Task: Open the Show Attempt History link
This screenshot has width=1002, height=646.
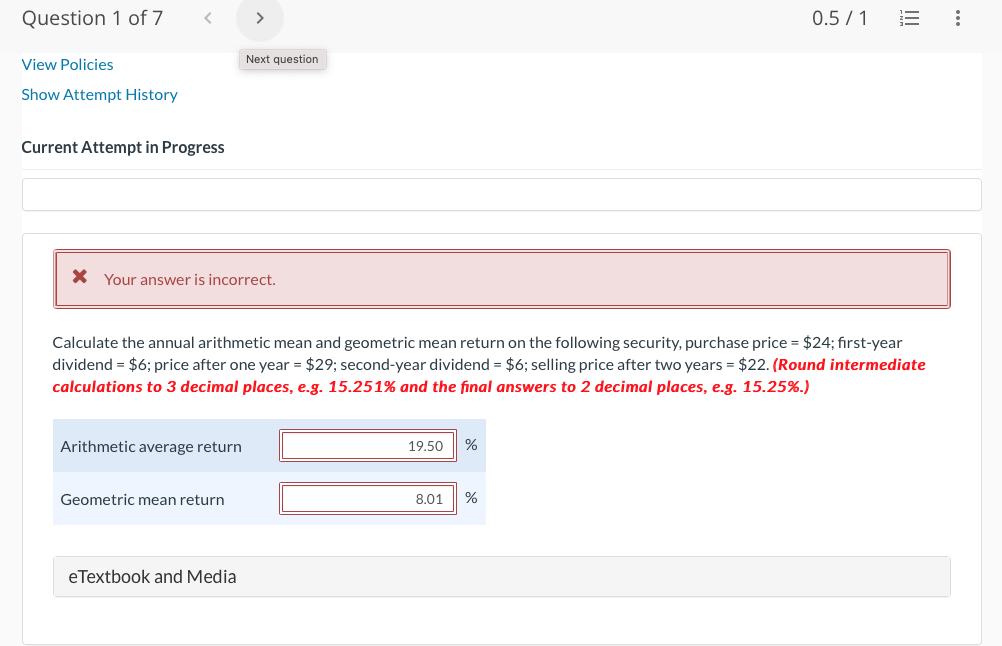Action: coord(99,94)
